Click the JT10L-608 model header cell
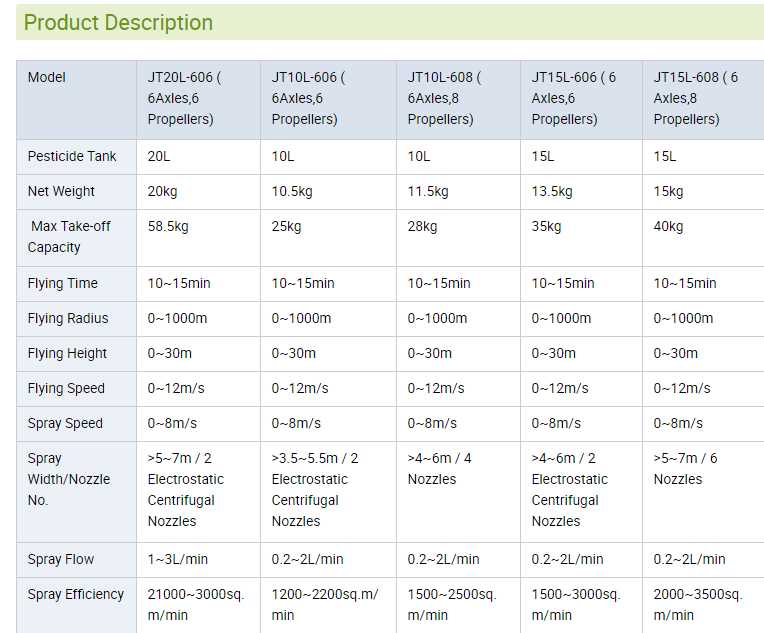Viewport: 764px width, 633px height. click(x=445, y=98)
